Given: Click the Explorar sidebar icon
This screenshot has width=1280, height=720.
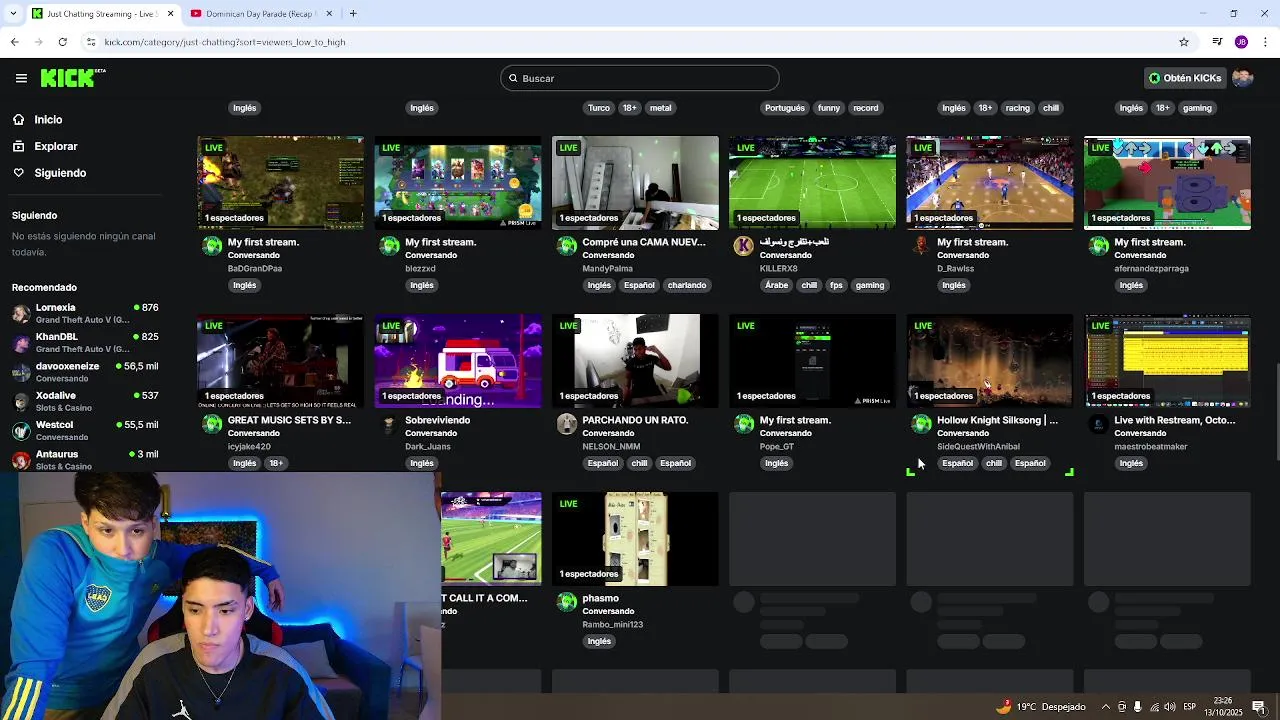Looking at the screenshot, I should pyautogui.click(x=18, y=146).
